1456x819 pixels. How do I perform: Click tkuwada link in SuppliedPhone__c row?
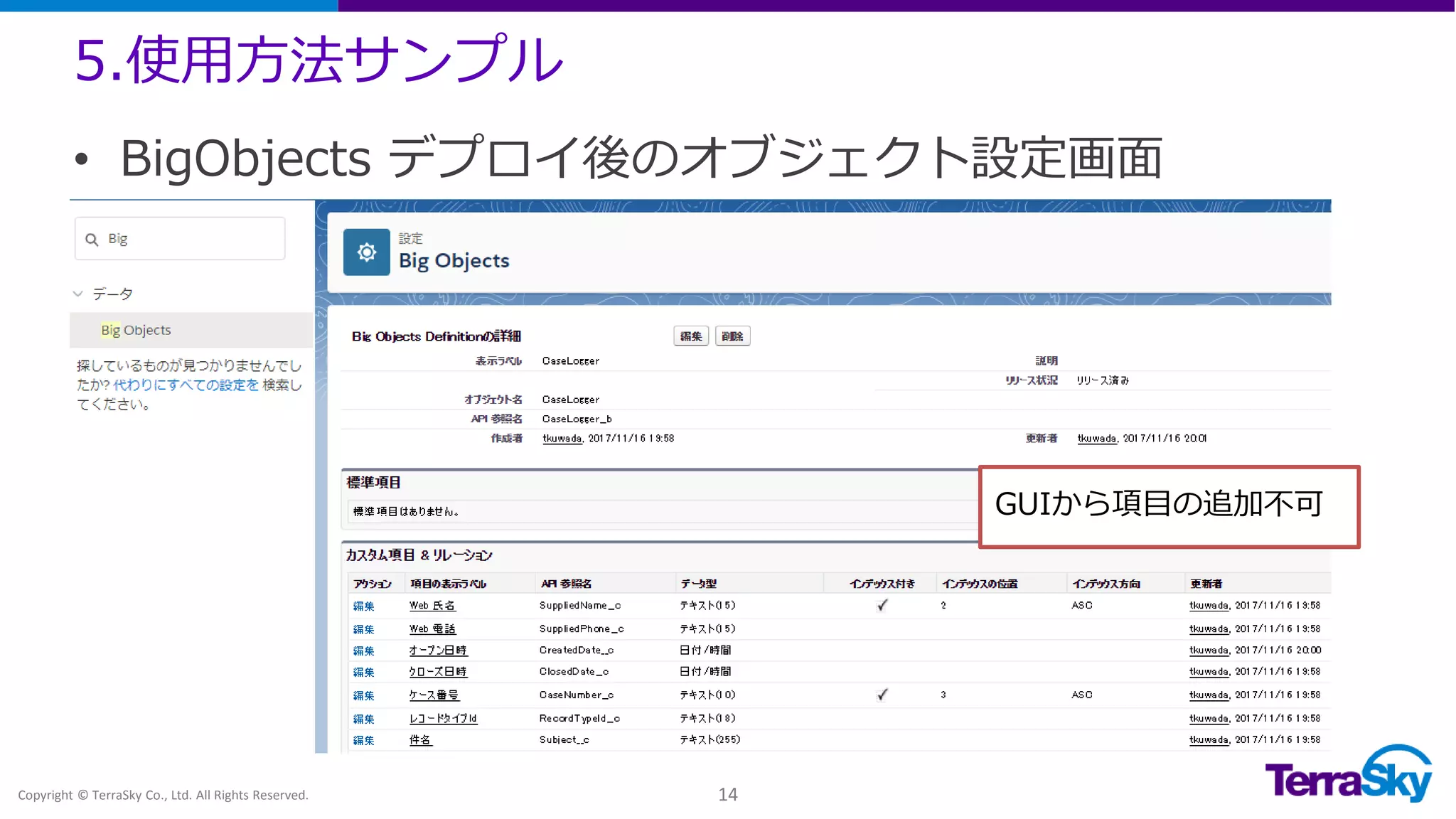(x=1209, y=629)
